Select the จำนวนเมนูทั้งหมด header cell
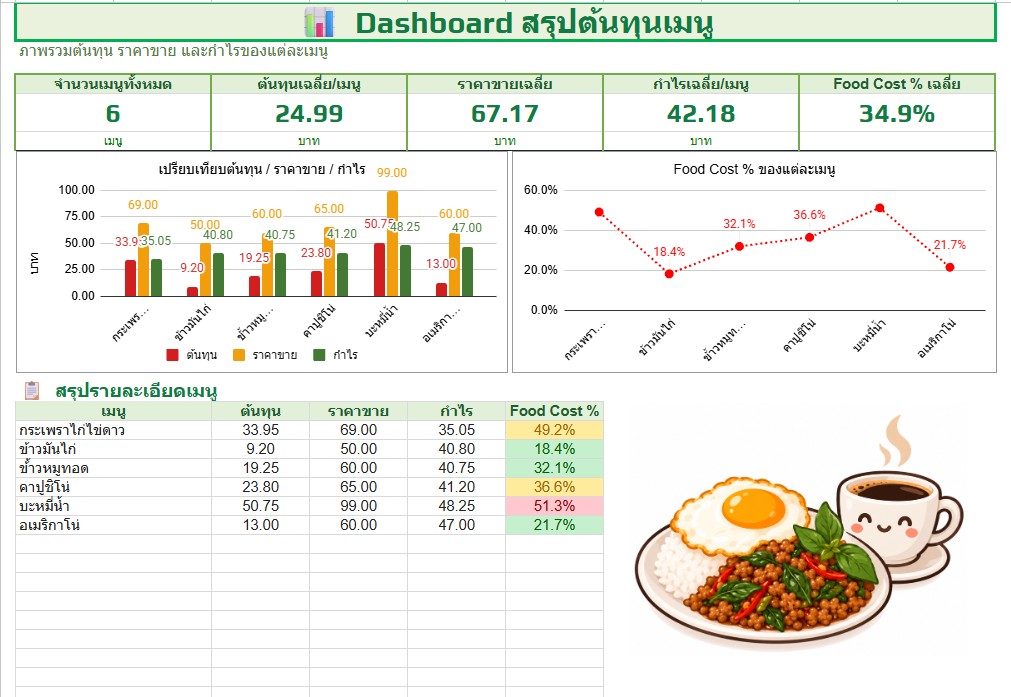Viewport: 1011px width, 697px height. click(x=113, y=84)
